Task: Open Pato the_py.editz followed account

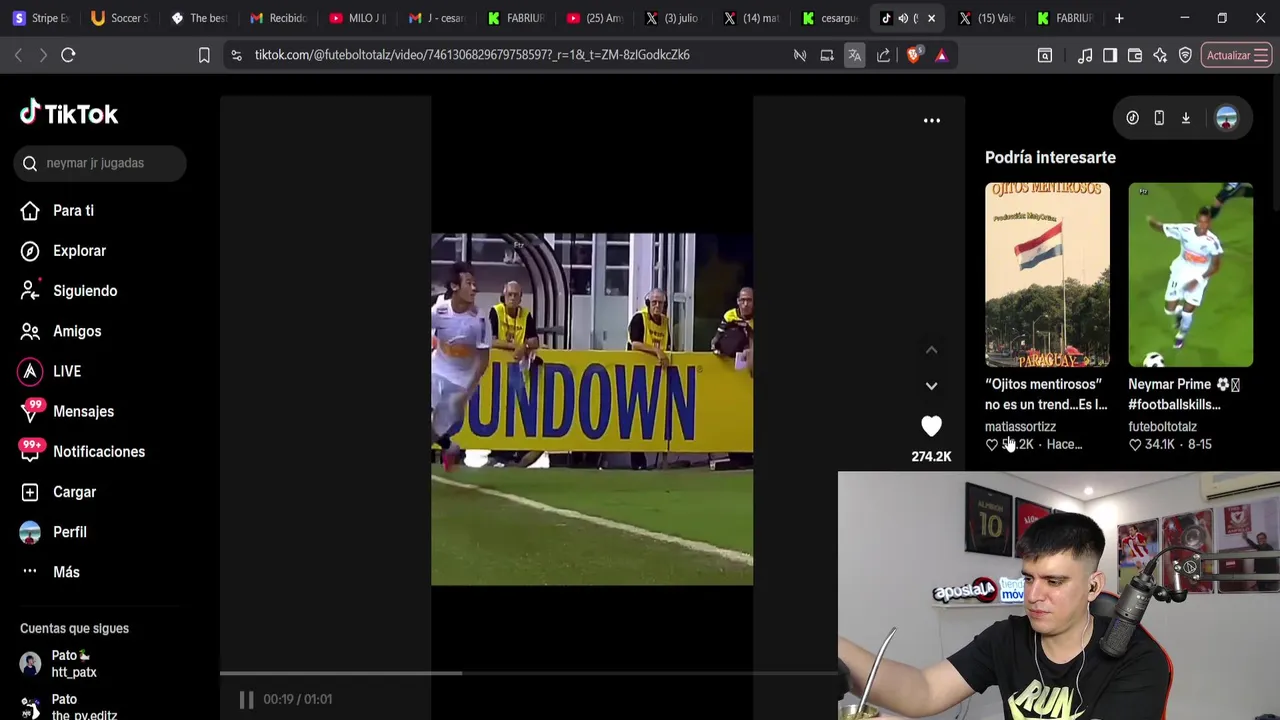Action: (70, 707)
